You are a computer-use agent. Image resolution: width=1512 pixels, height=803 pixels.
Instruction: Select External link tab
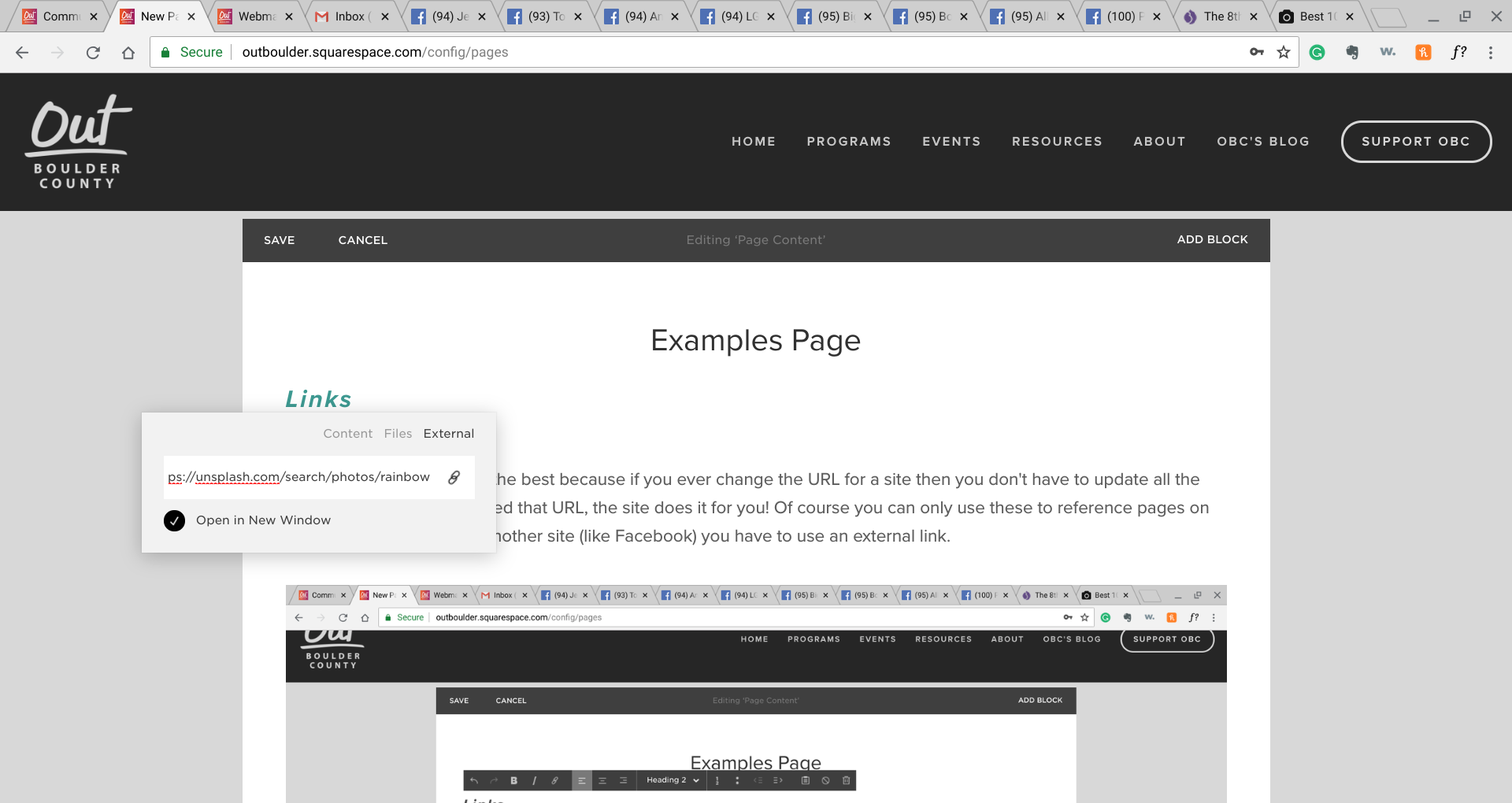coord(449,434)
